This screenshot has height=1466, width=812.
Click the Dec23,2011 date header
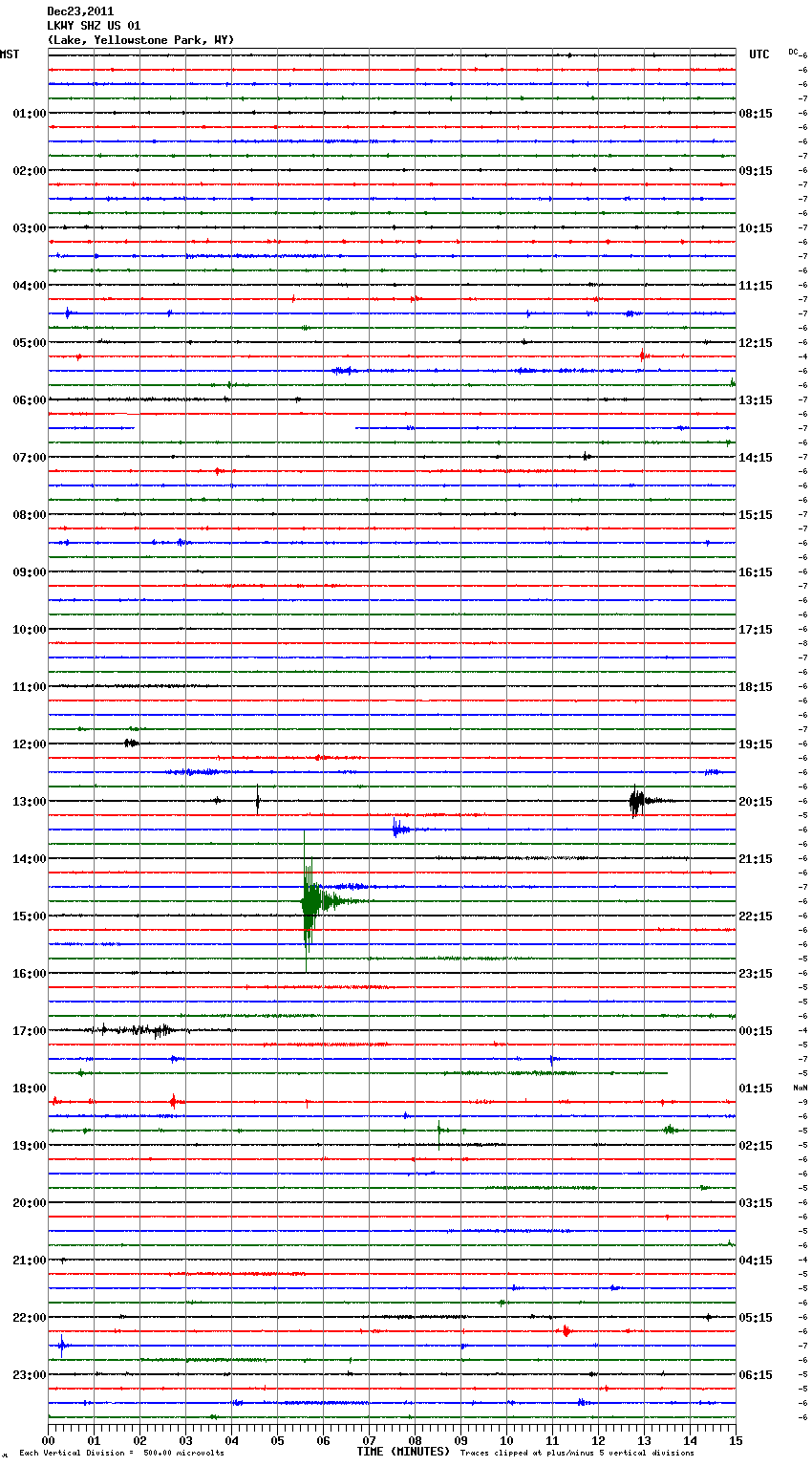[x=80, y=11]
